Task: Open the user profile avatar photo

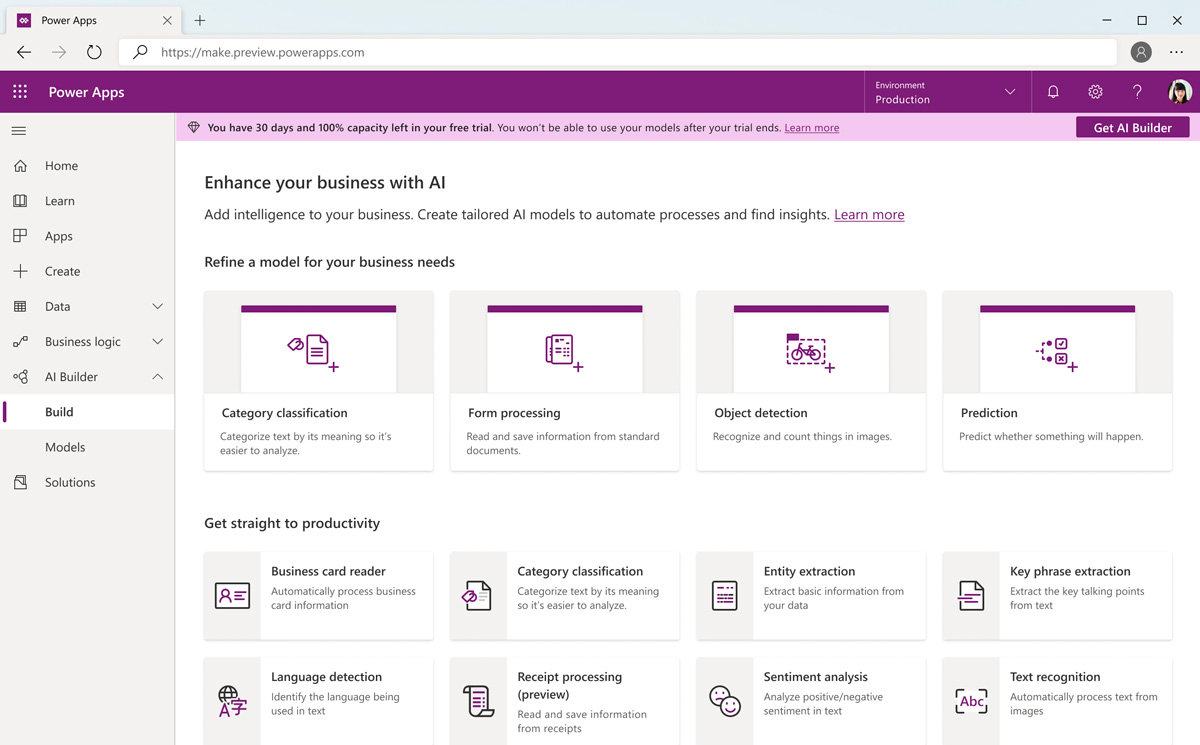Action: click(1180, 91)
